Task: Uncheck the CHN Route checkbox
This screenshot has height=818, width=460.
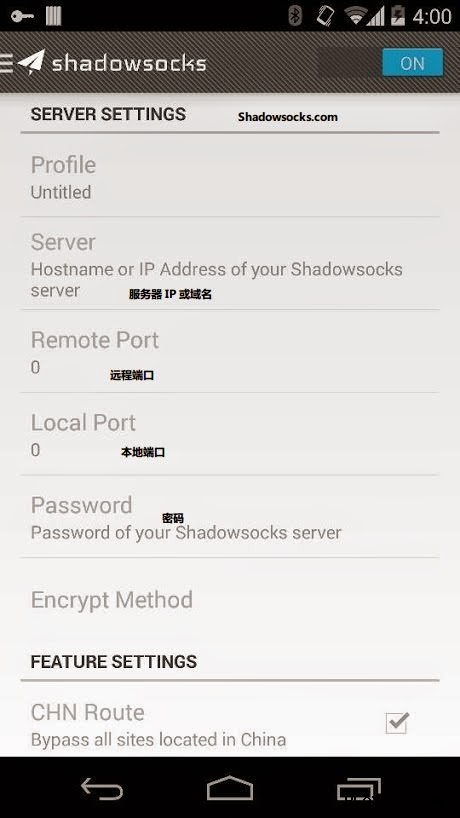Action: click(397, 723)
